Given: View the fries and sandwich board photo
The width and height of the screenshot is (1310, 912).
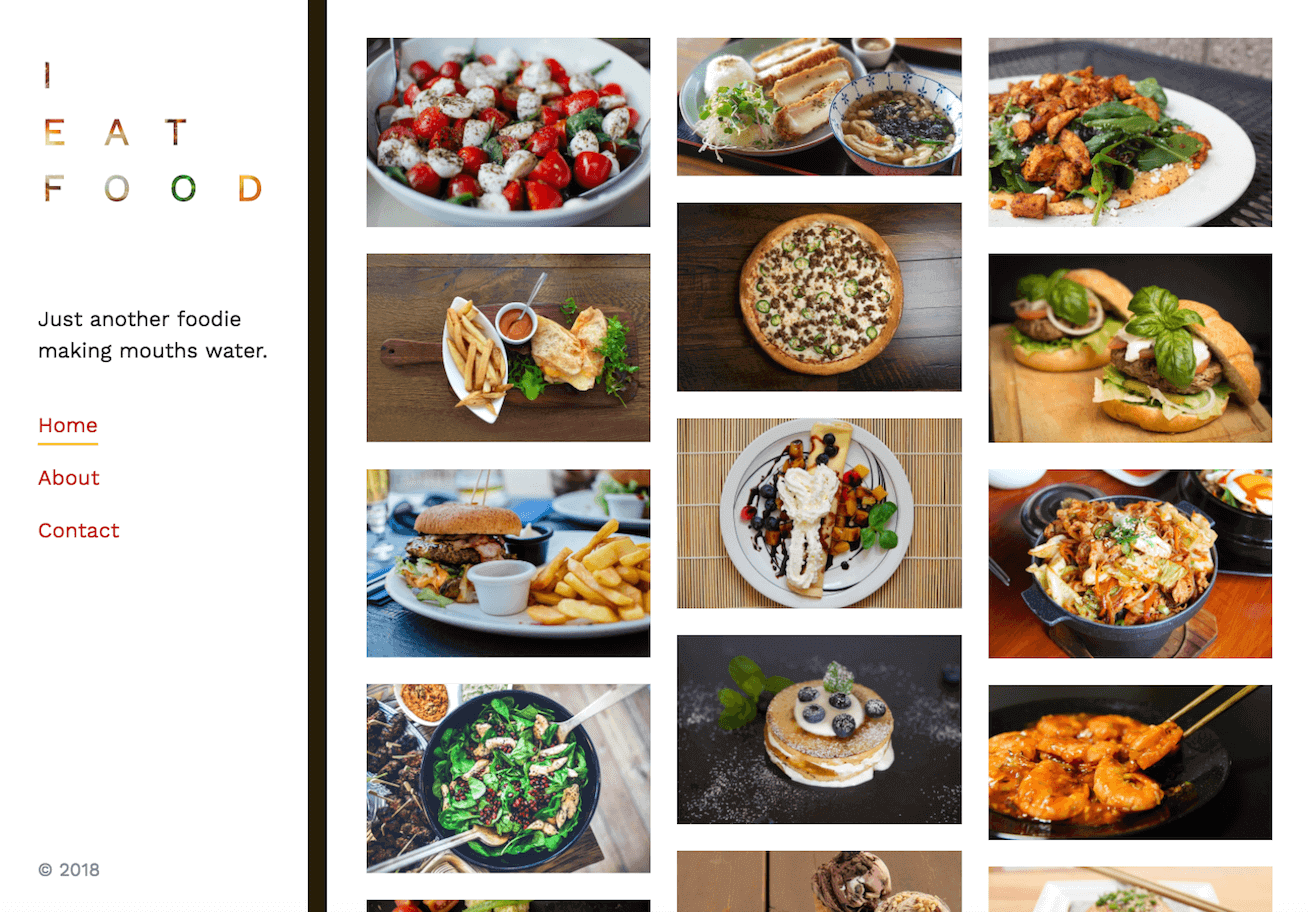Looking at the screenshot, I should pos(508,348).
